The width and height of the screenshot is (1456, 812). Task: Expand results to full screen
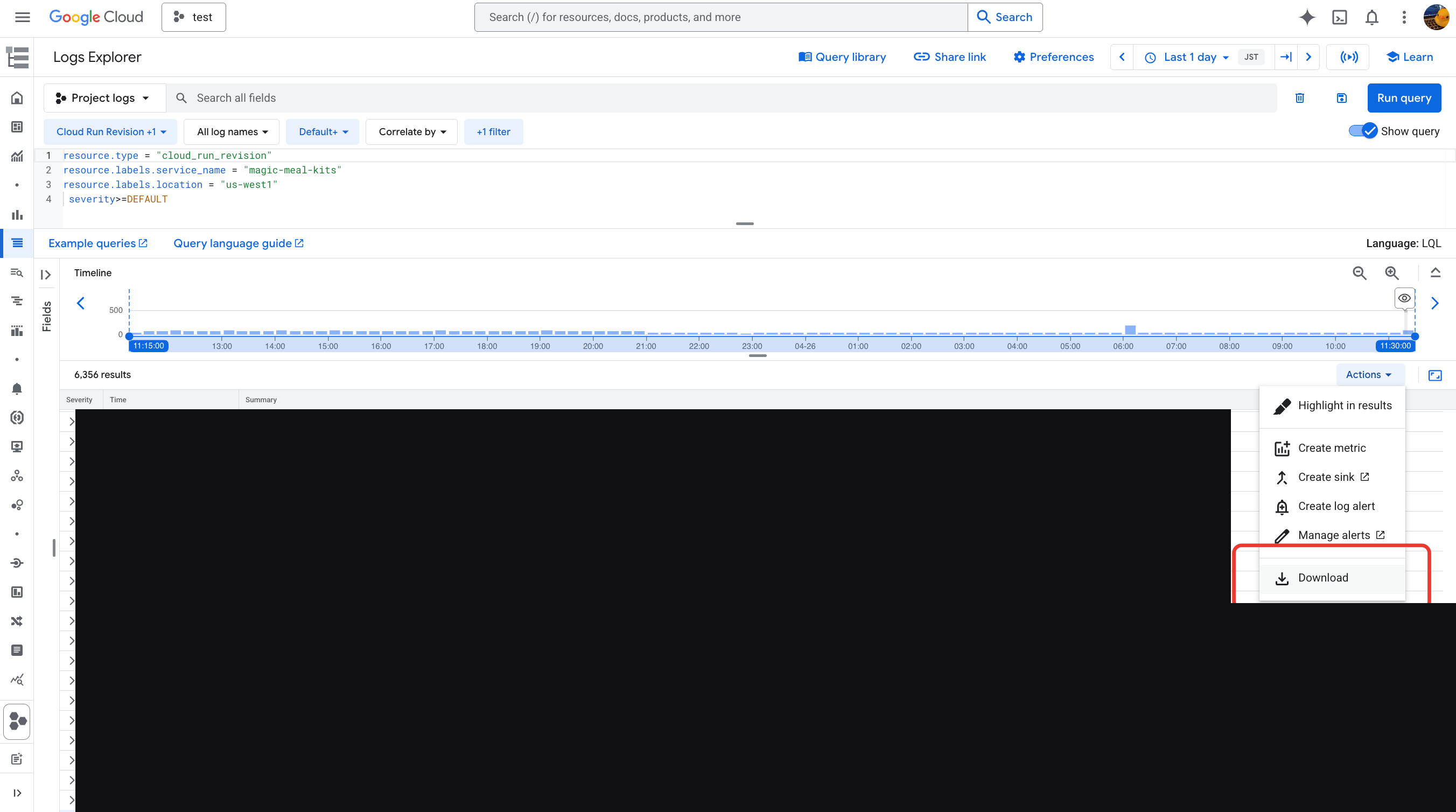pyautogui.click(x=1435, y=375)
